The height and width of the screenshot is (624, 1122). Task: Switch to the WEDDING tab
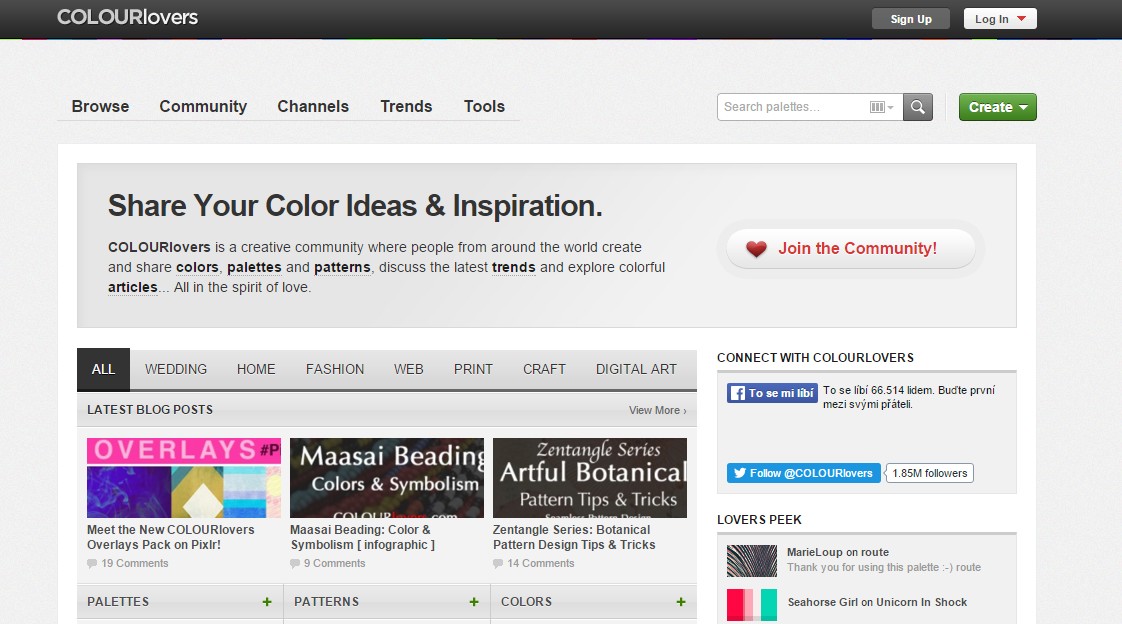tap(176, 369)
